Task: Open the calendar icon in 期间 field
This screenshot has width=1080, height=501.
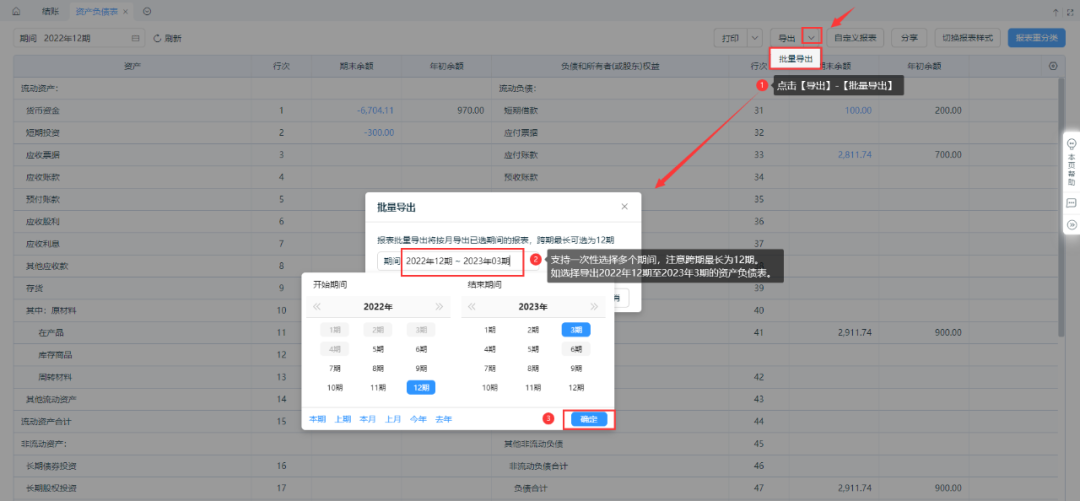Action: coord(135,39)
